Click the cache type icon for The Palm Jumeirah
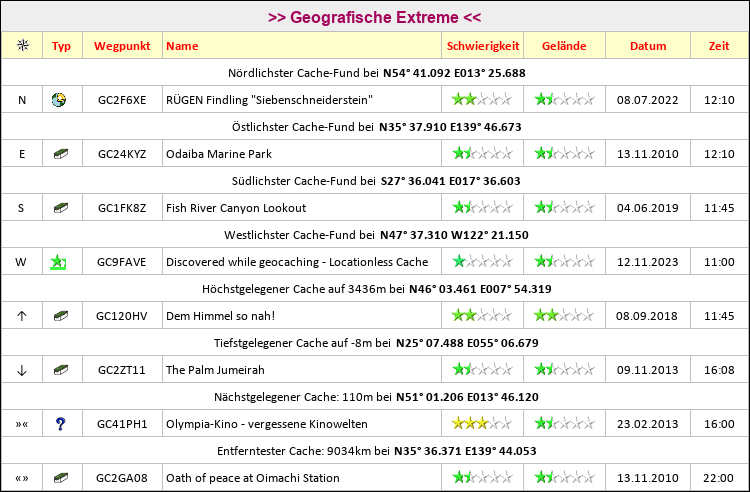This screenshot has width=750, height=492. [x=61, y=370]
